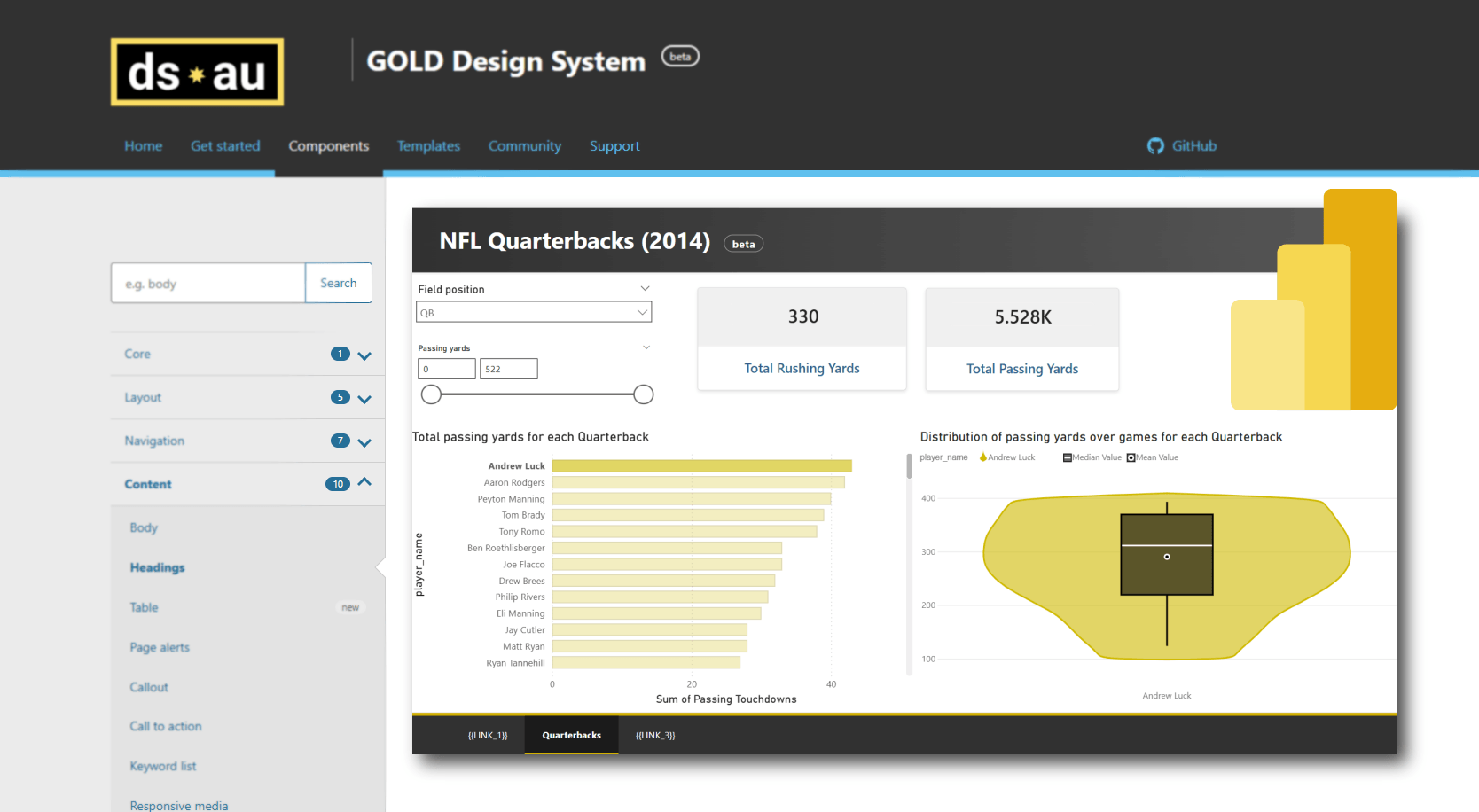Select the Andrew Luck droplet legend marker
Image resolution: width=1479 pixels, height=812 pixels.
(983, 457)
